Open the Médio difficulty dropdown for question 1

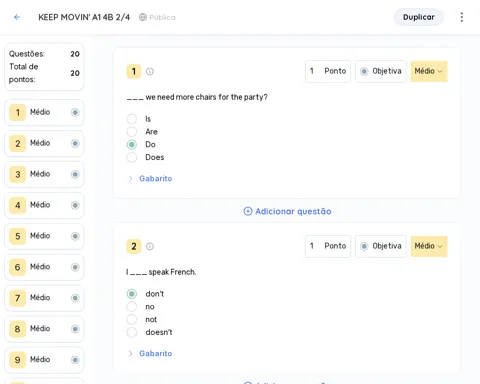[429, 71]
